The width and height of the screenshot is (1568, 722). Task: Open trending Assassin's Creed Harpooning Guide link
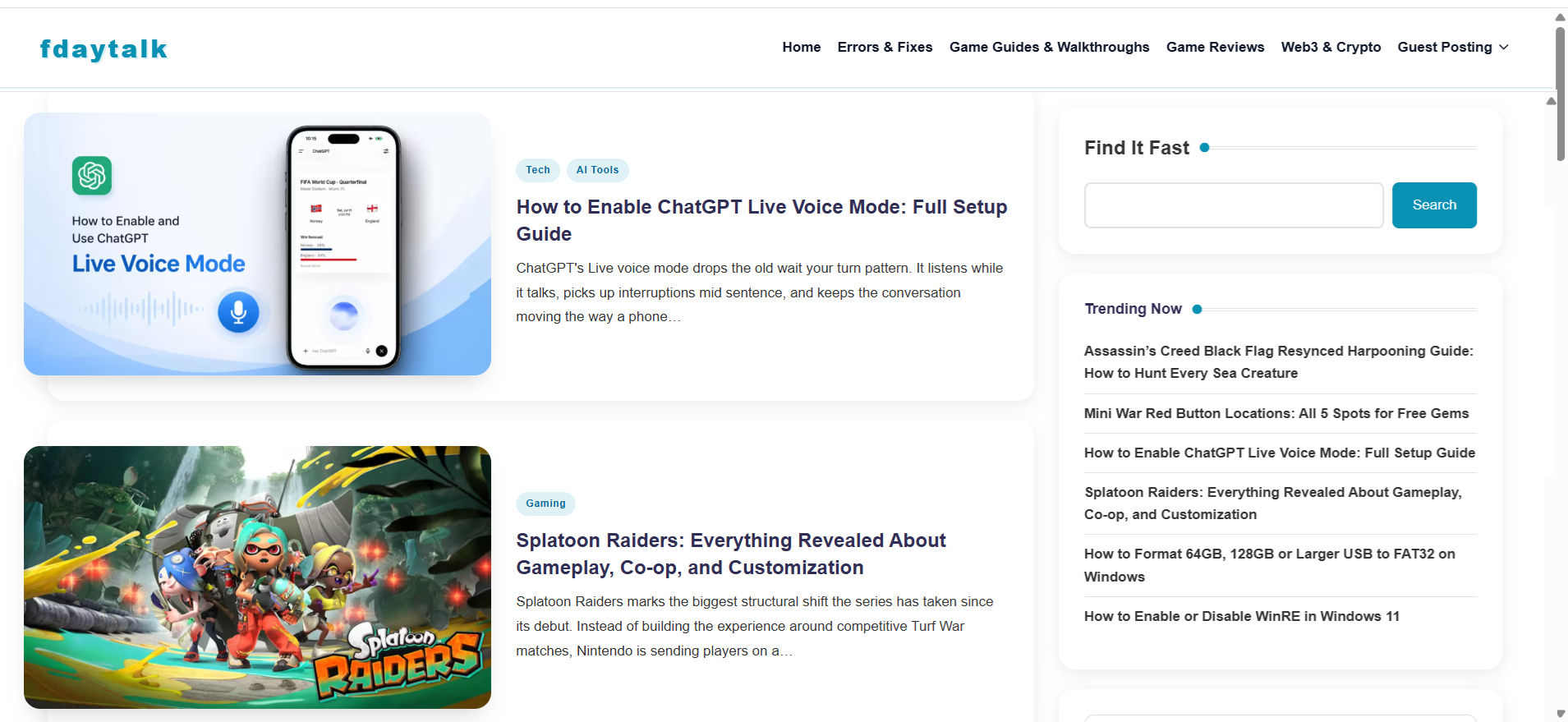1279,362
